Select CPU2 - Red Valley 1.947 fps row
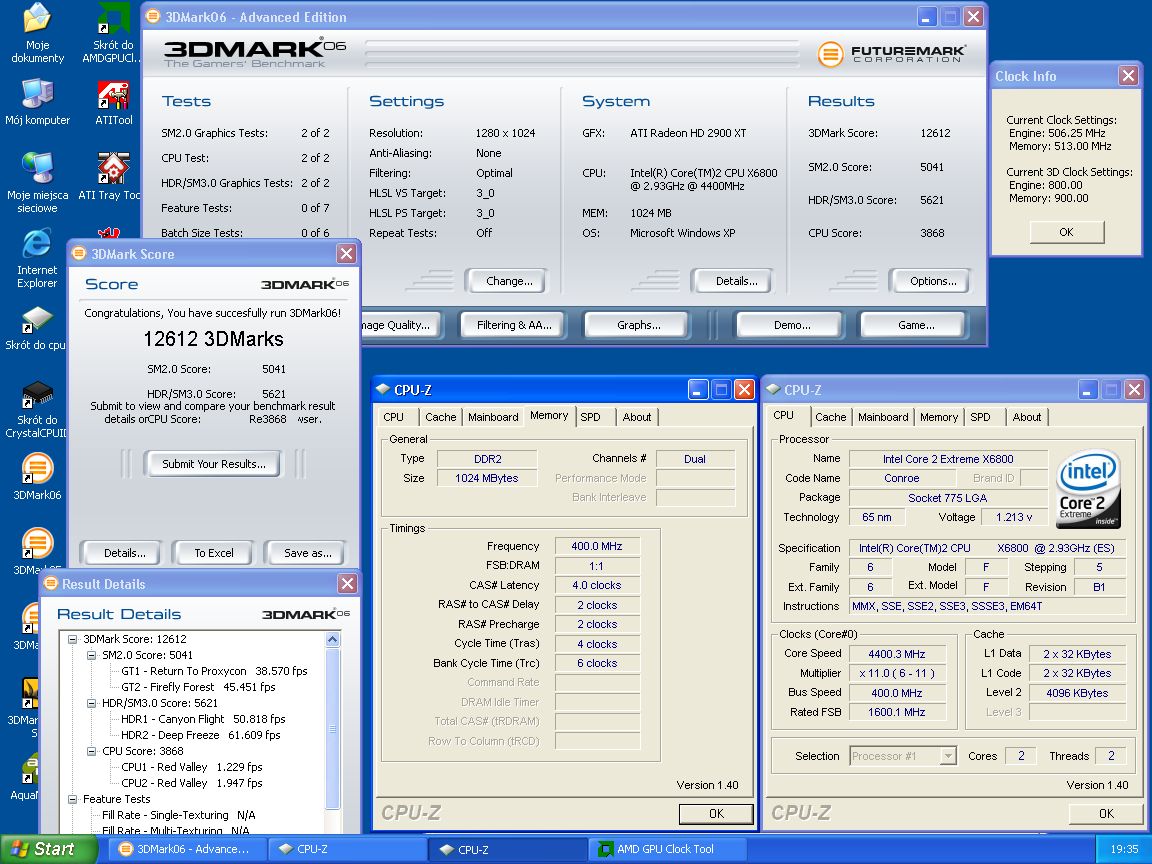The image size is (1152, 864). pyautogui.click(x=191, y=783)
